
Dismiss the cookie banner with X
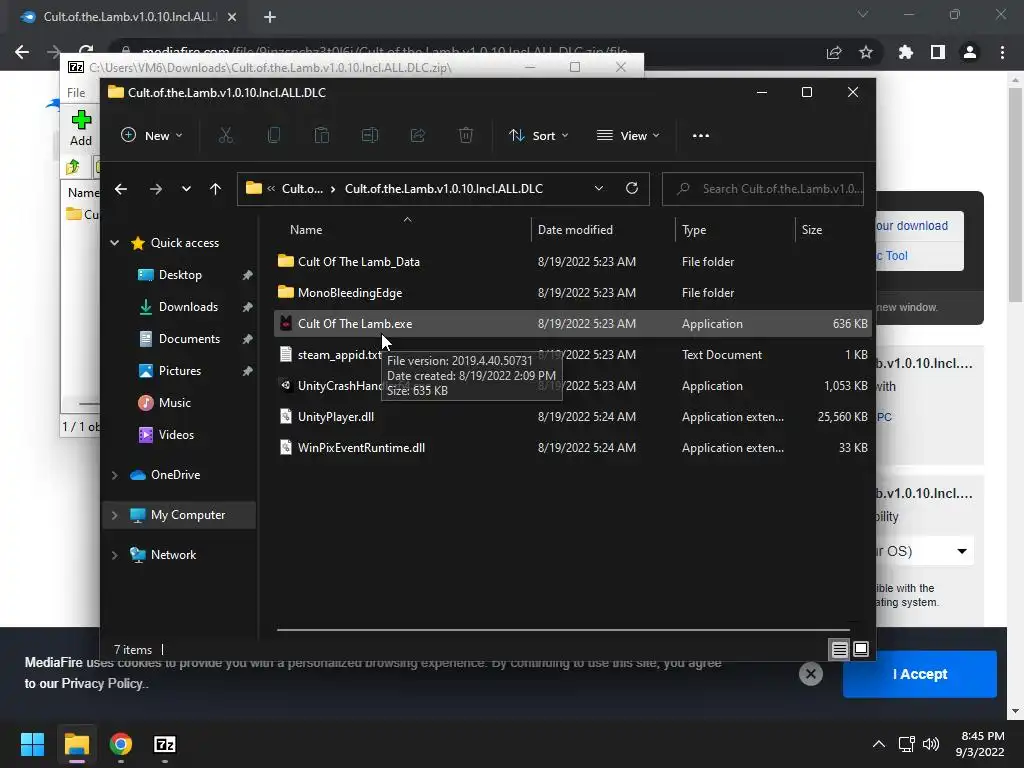coord(810,673)
